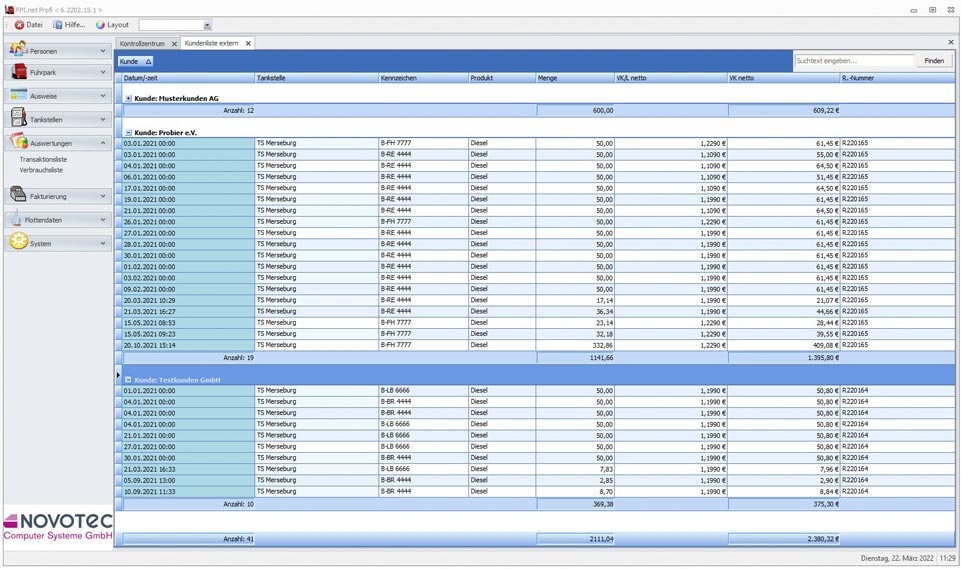Click the yellow System gear icon
962x569 pixels.
click(x=18, y=243)
